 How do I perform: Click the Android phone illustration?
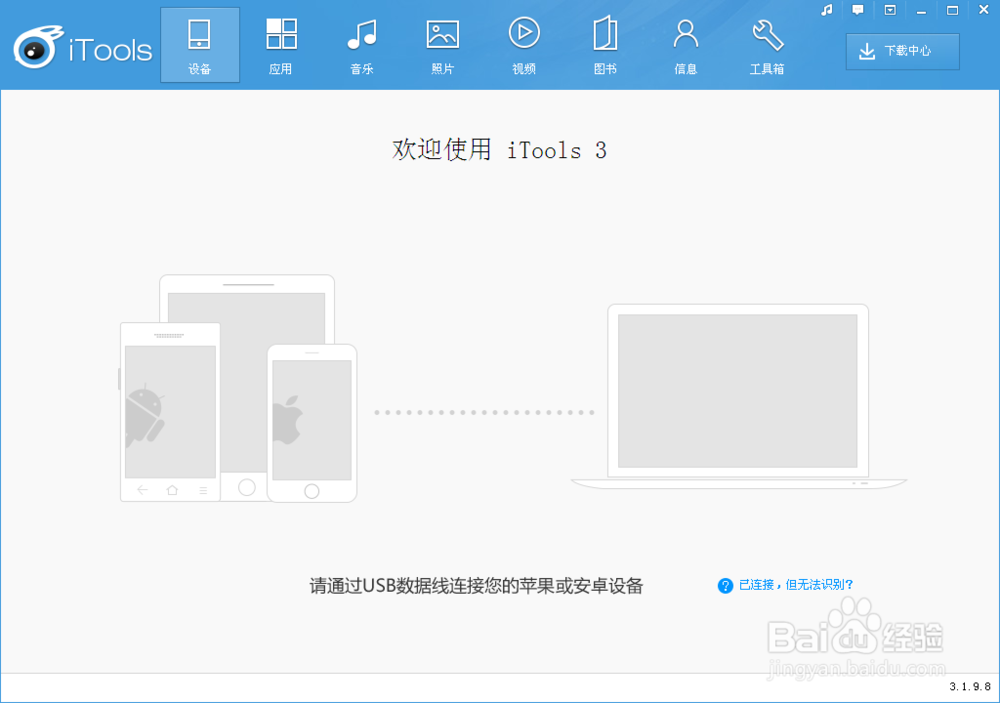pyautogui.click(x=170, y=412)
